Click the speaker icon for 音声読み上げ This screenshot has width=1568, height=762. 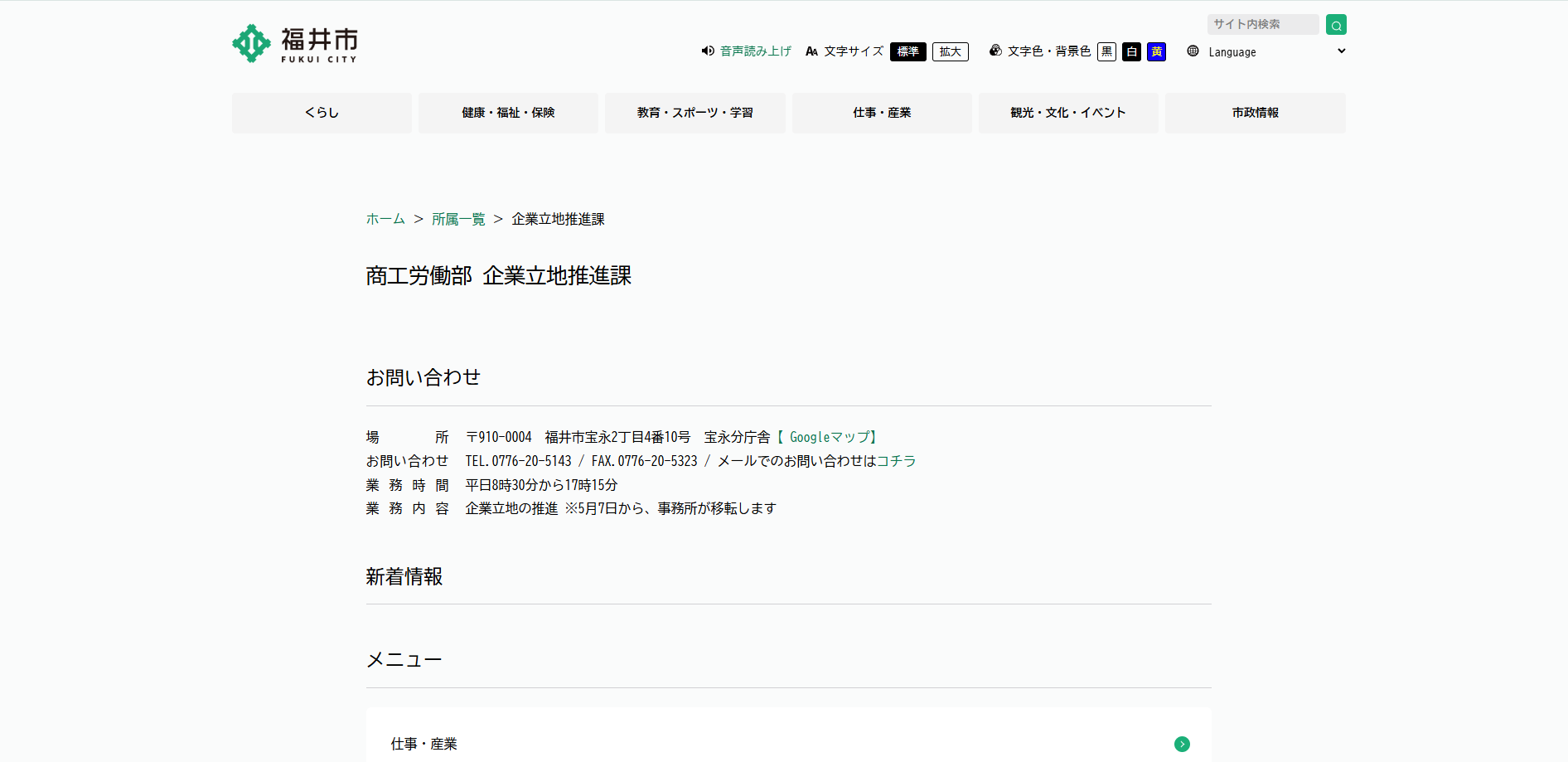click(x=708, y=51)
